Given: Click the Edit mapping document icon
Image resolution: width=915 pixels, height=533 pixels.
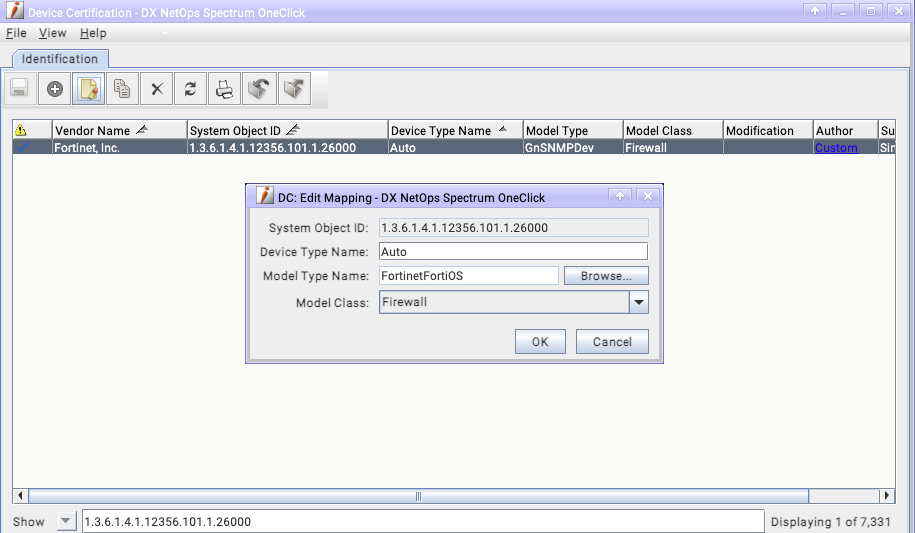Looking at the screenshot, I should (x=89, y=89).
